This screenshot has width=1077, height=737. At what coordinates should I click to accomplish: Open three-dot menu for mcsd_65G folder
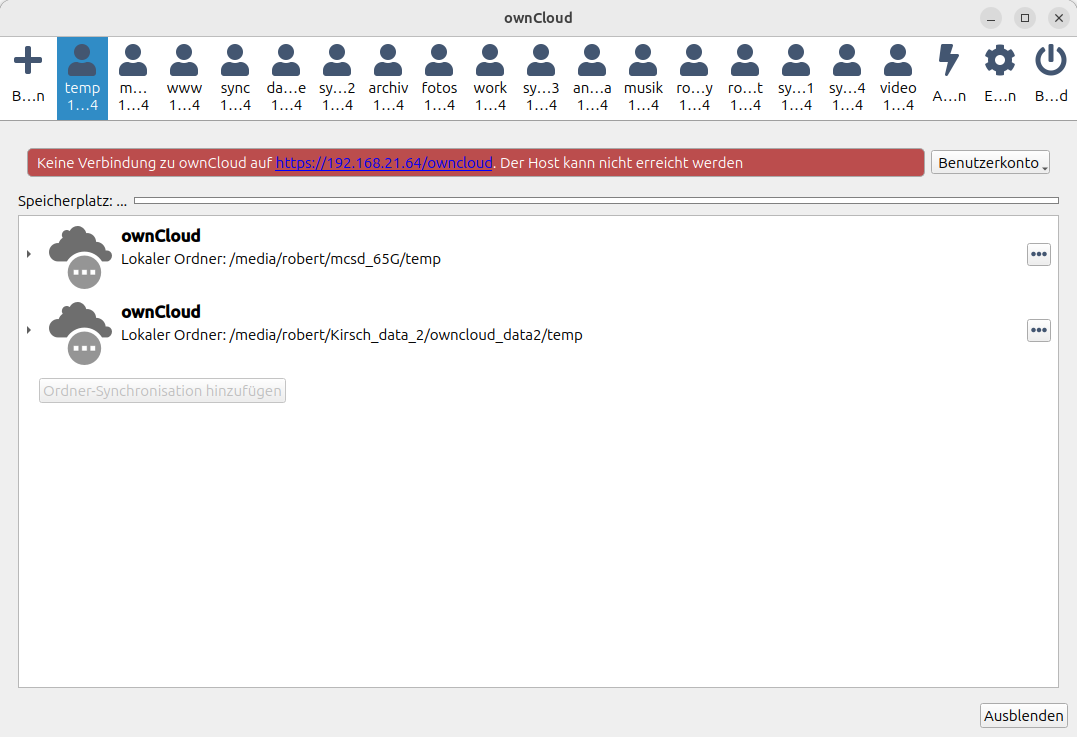pyautogui.click(x=1039, y=255)
